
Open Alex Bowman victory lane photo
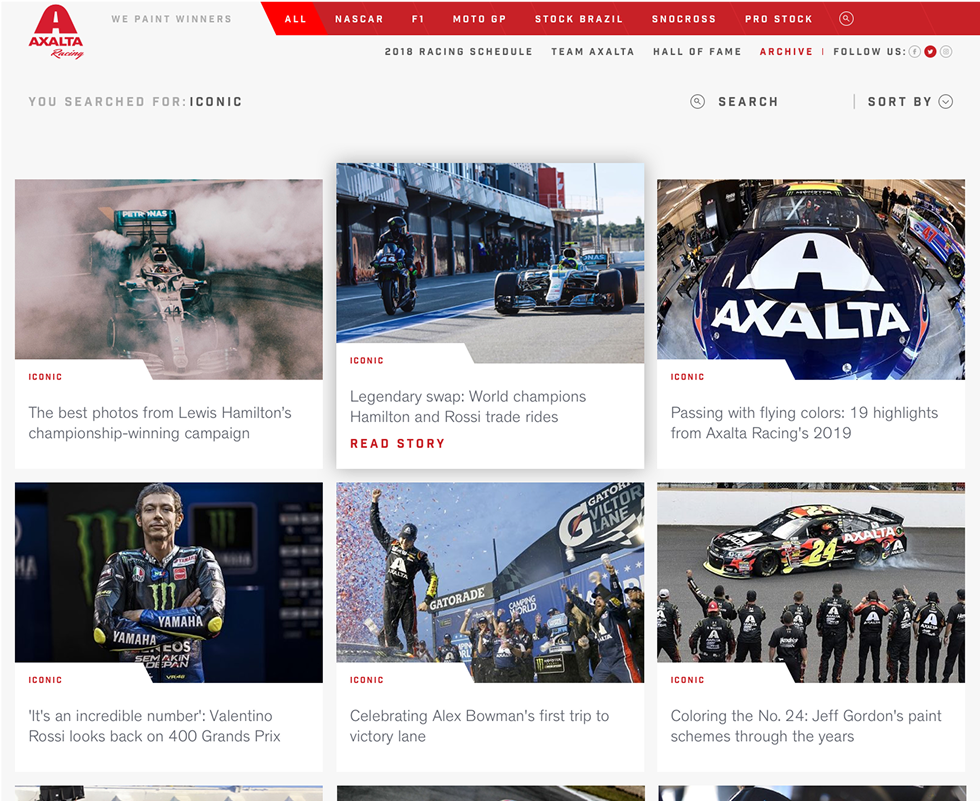click(x=490, y=582)
